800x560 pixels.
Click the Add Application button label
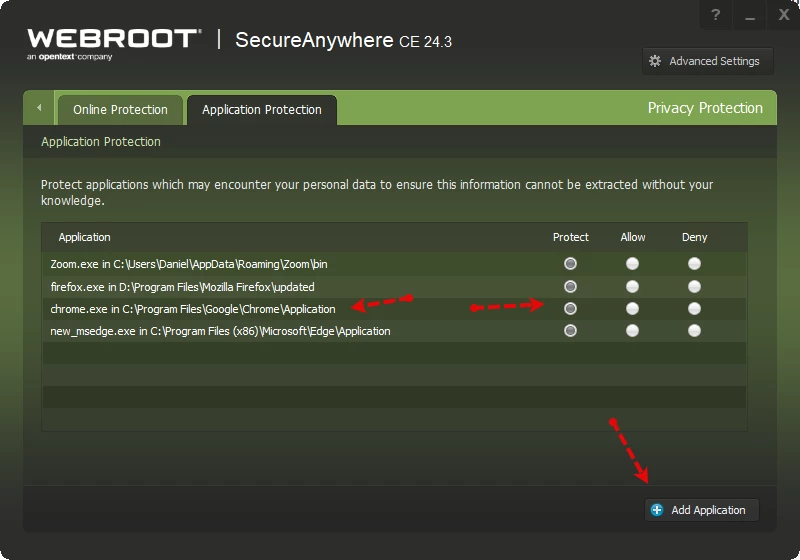[708, 510]
